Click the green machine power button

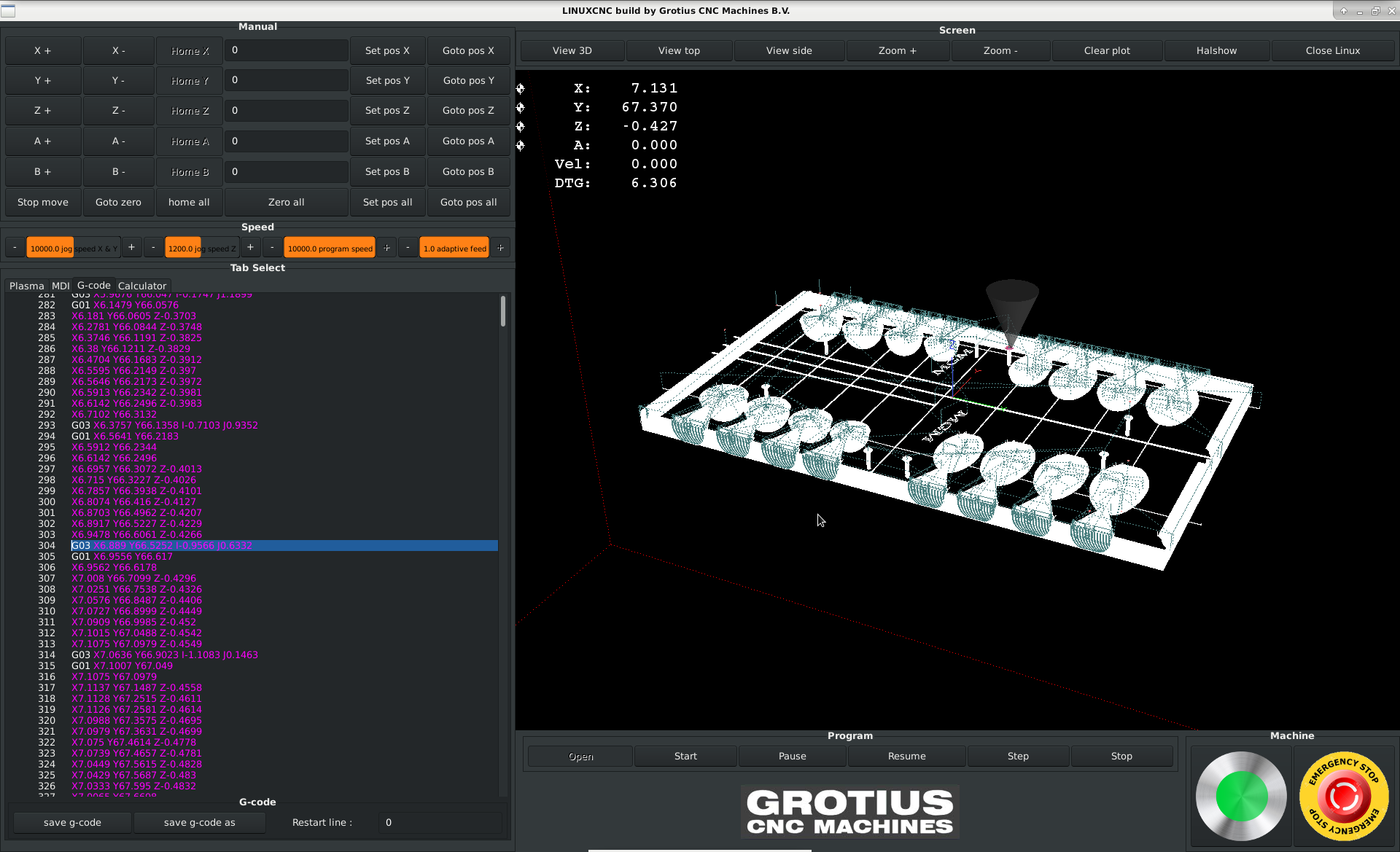1241,796
